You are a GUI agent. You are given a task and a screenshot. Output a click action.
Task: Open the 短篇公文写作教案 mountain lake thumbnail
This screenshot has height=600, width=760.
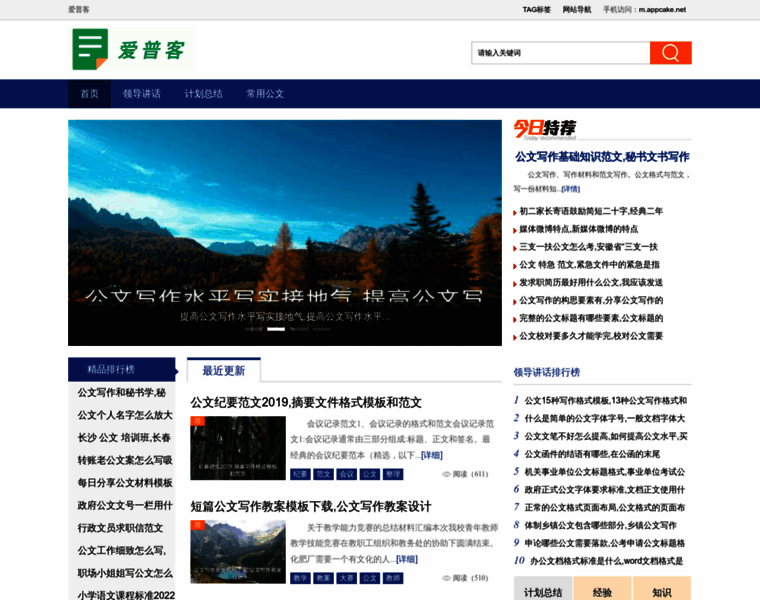point(238,551)
